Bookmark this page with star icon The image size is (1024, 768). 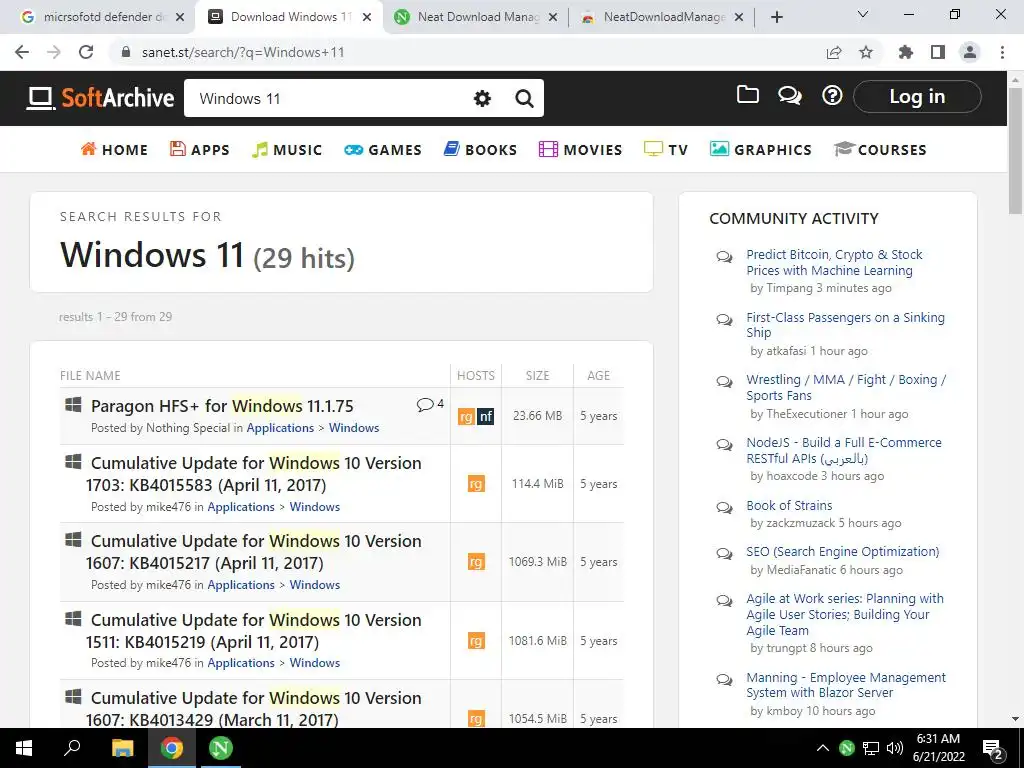click(x=866, y=52)
